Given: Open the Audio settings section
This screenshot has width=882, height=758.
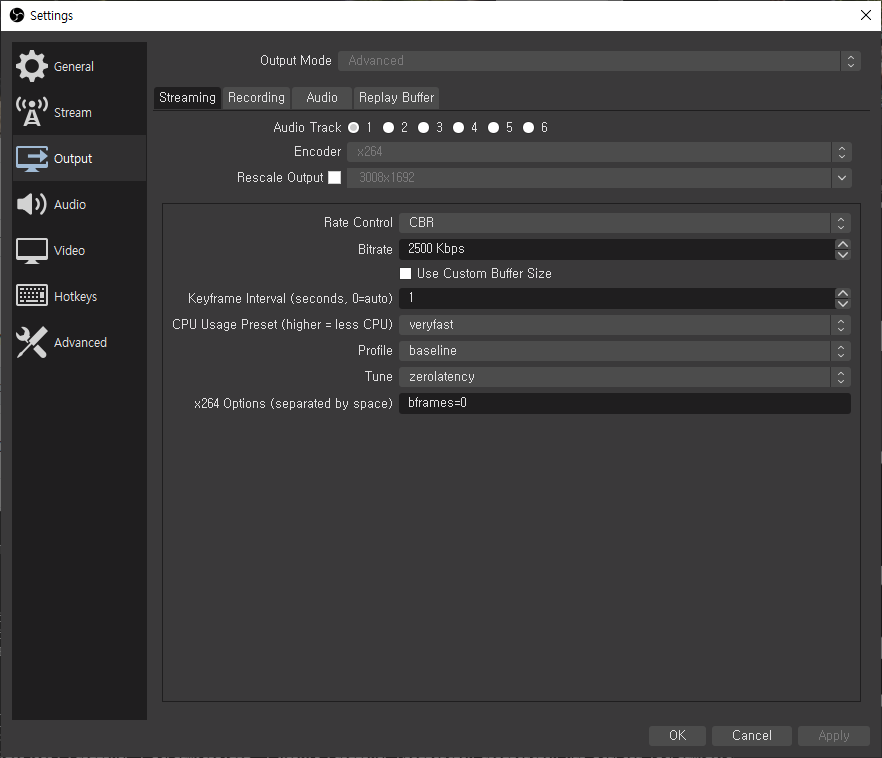Looking at the screenshot, I should (x=70, y=204).
